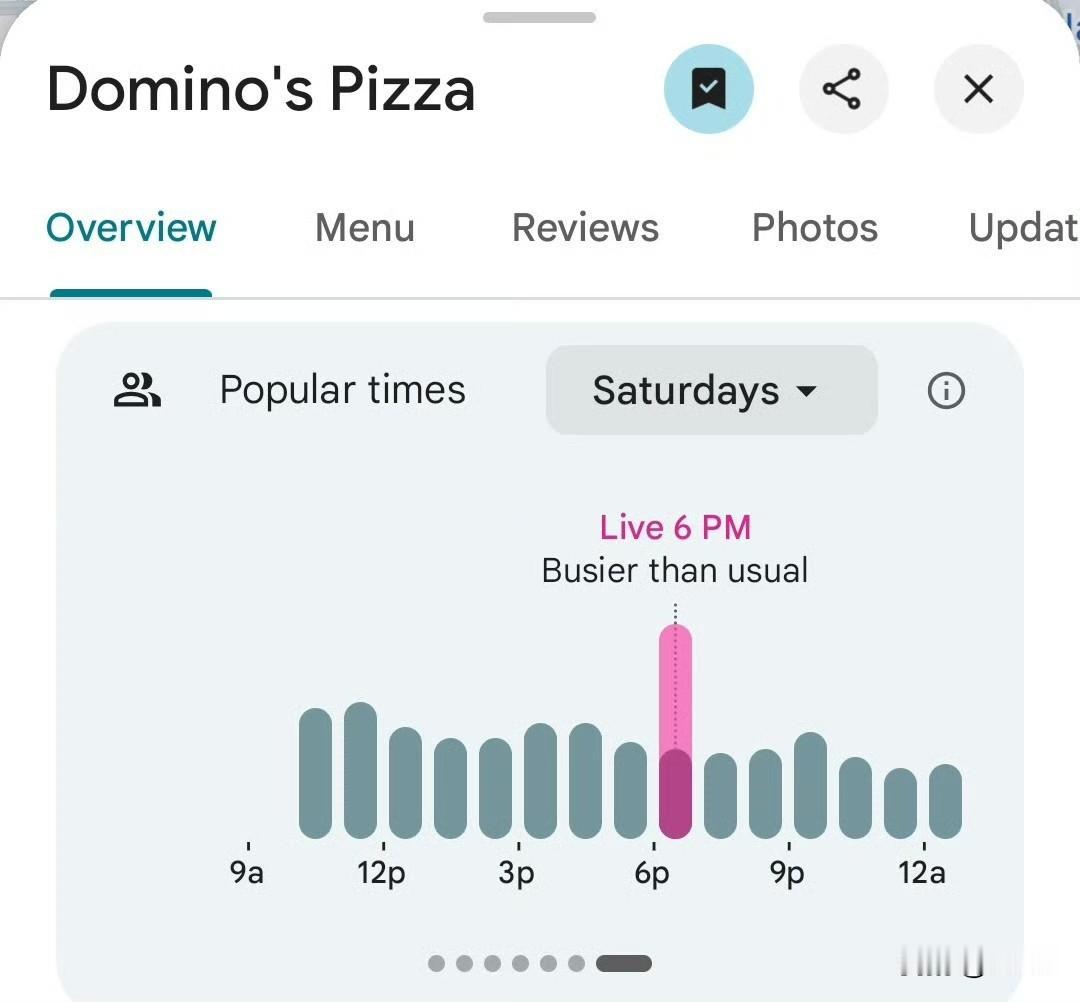Click the Live 6 PM label
Screen dimensions: 1080x1002
click(x=675, y=528)
